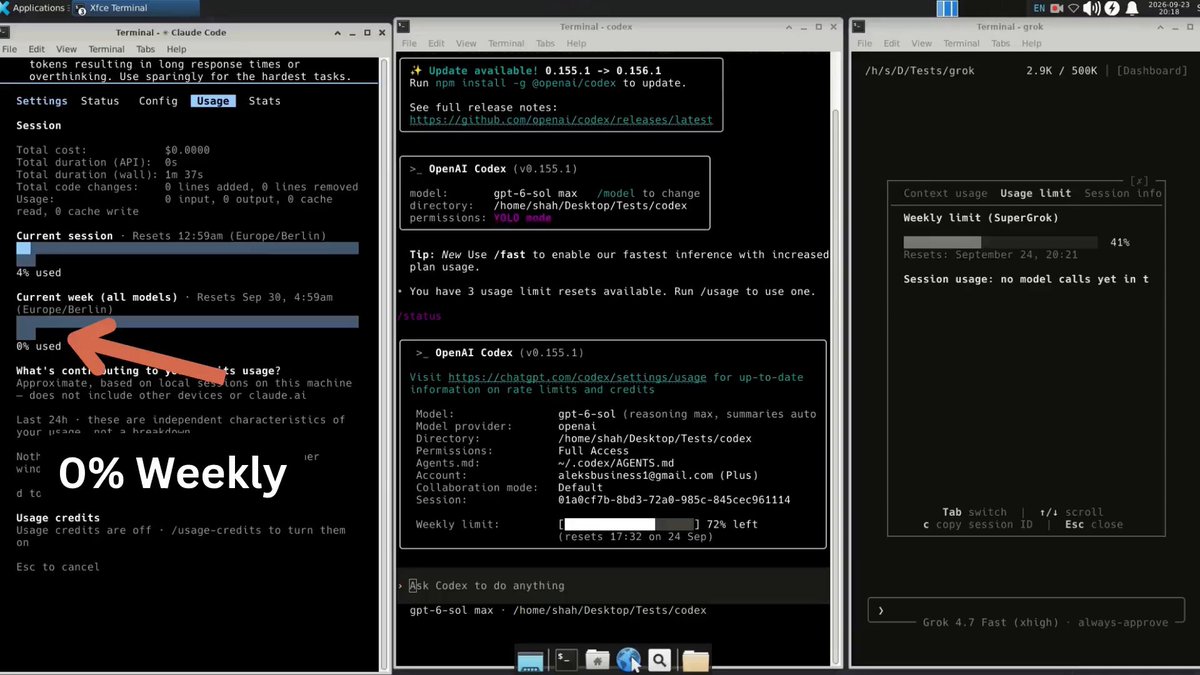Click the Grok weekly limit progress bar

(1000, 243)
